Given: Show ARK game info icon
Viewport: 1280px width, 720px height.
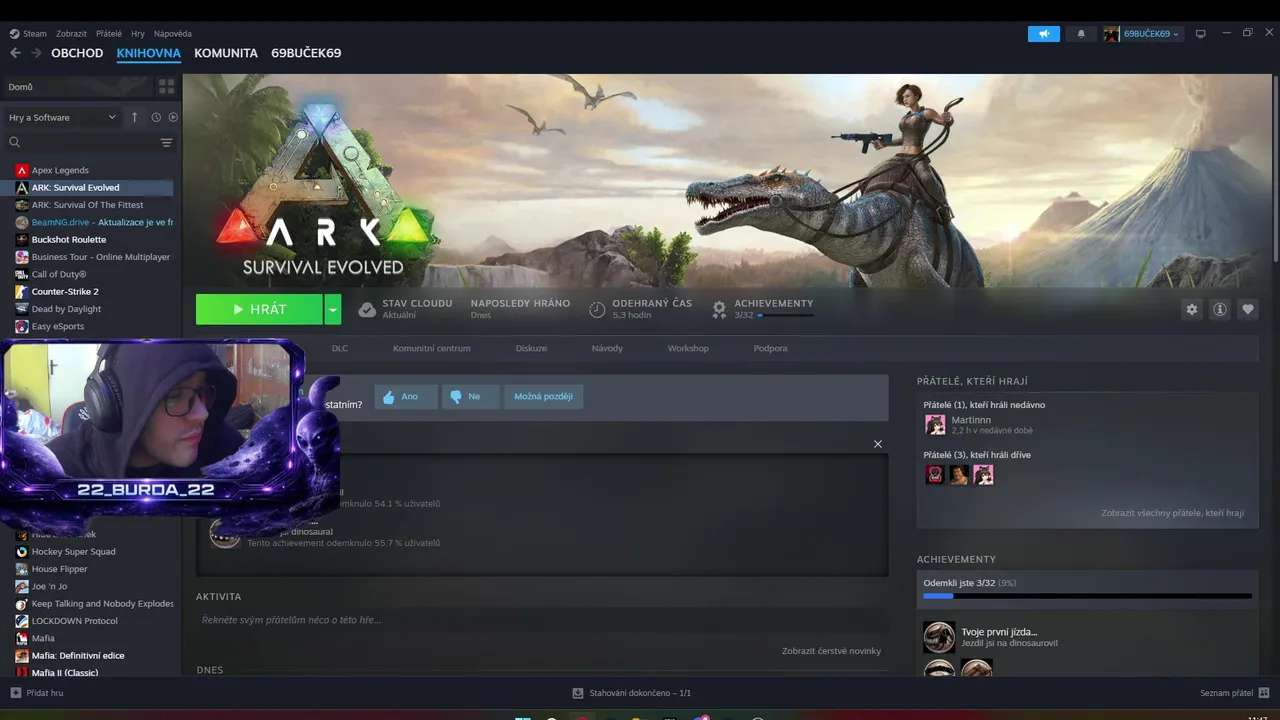Looking at the screenshot, I should [1220, 309].
